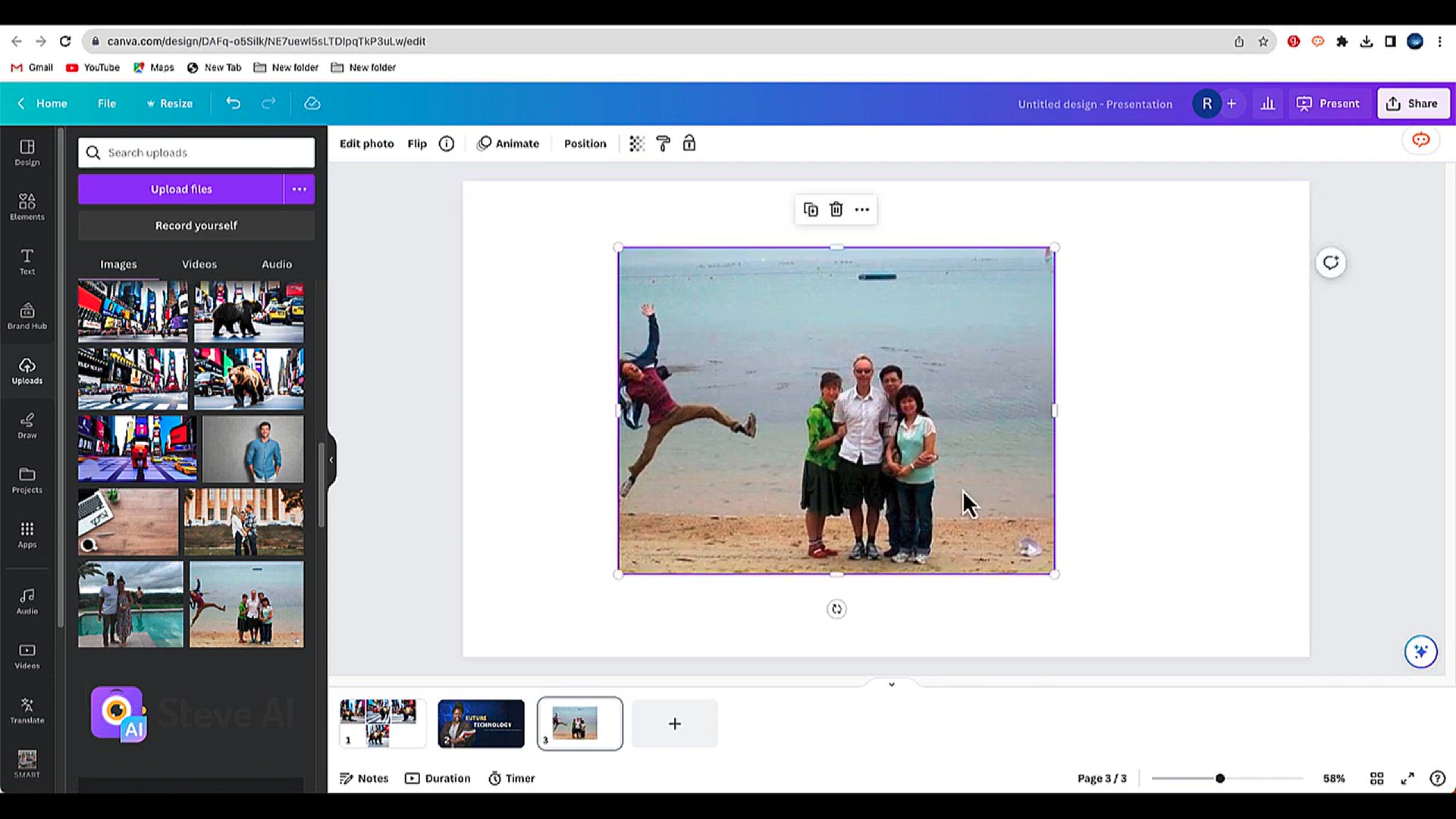Open the YouTube bookmark

pyautogui.click(x=93, y=67)
